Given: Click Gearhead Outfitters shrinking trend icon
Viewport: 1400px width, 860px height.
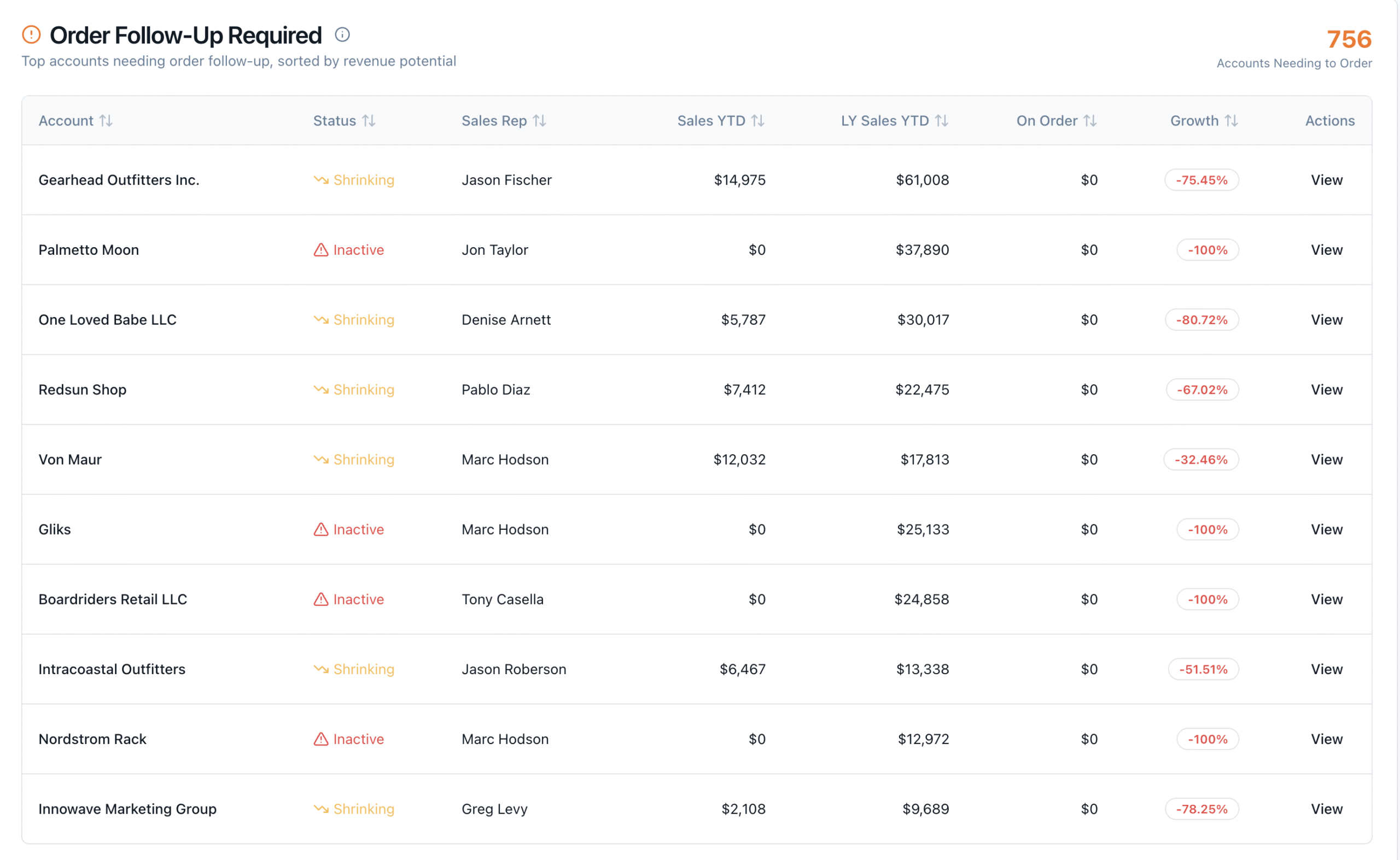Looking at the screenshot, I should pyautogui.click(x=321, y=180).
